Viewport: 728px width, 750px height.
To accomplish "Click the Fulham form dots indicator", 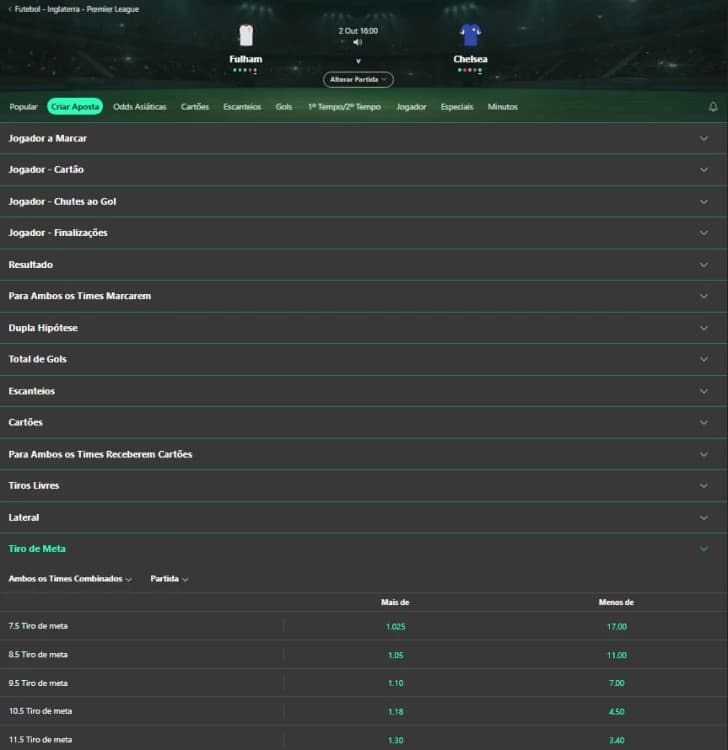I will click(x=245, y=70).
